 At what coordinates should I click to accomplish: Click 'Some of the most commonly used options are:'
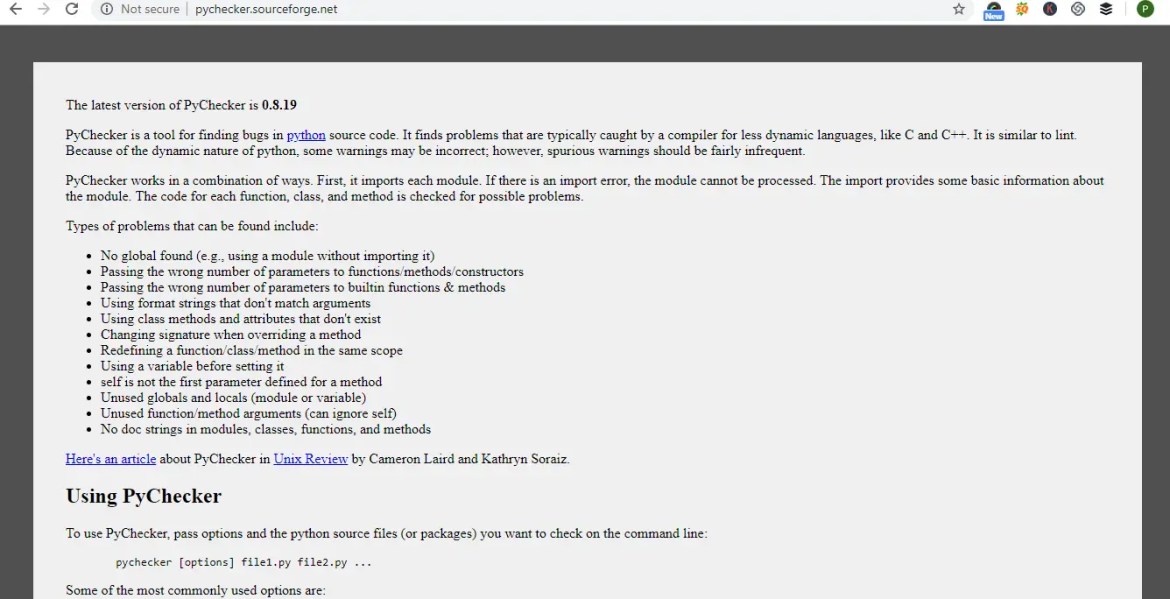pyautogui.click(x=195, y=591)
